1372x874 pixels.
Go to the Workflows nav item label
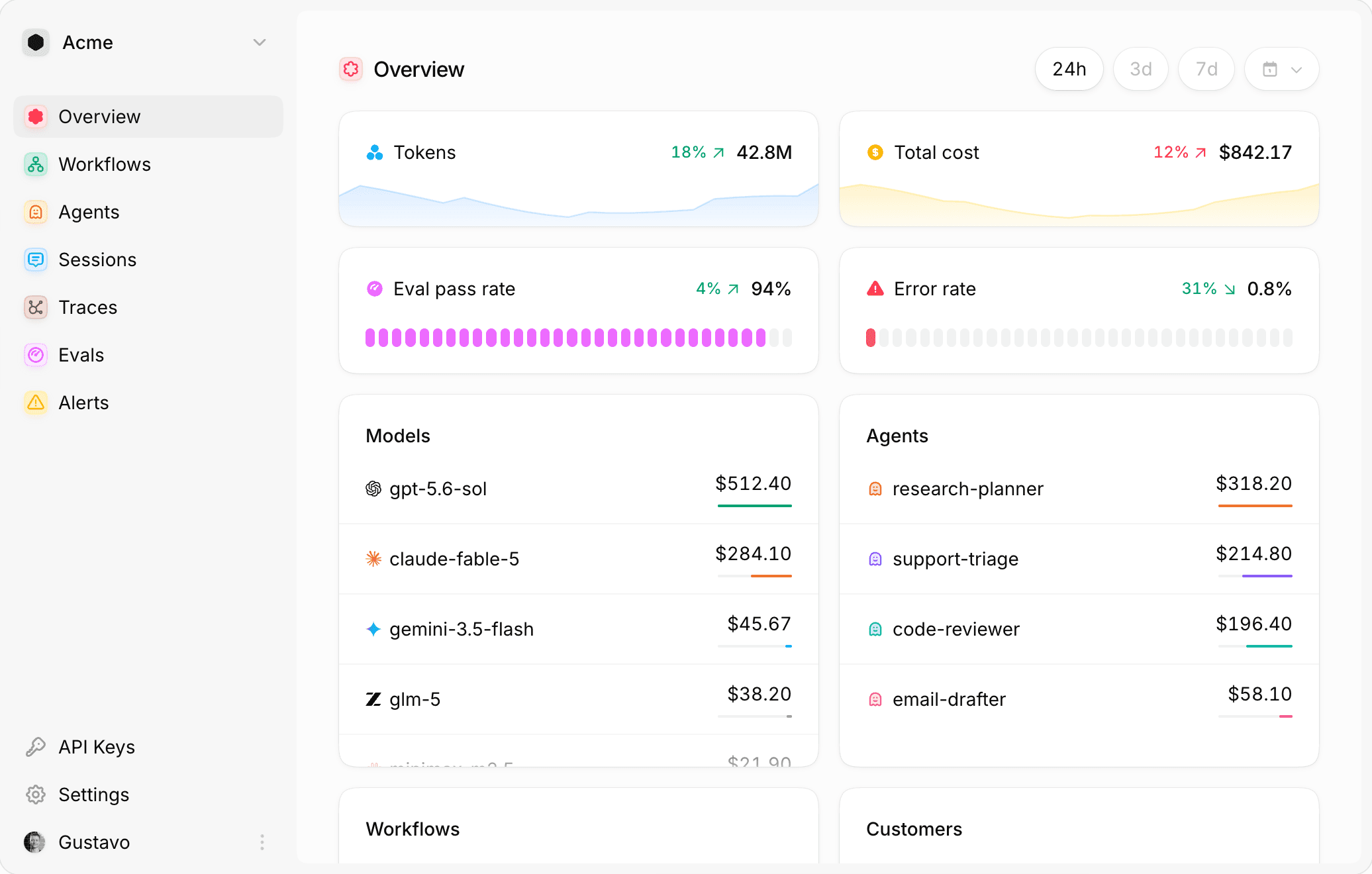[105, 164]
